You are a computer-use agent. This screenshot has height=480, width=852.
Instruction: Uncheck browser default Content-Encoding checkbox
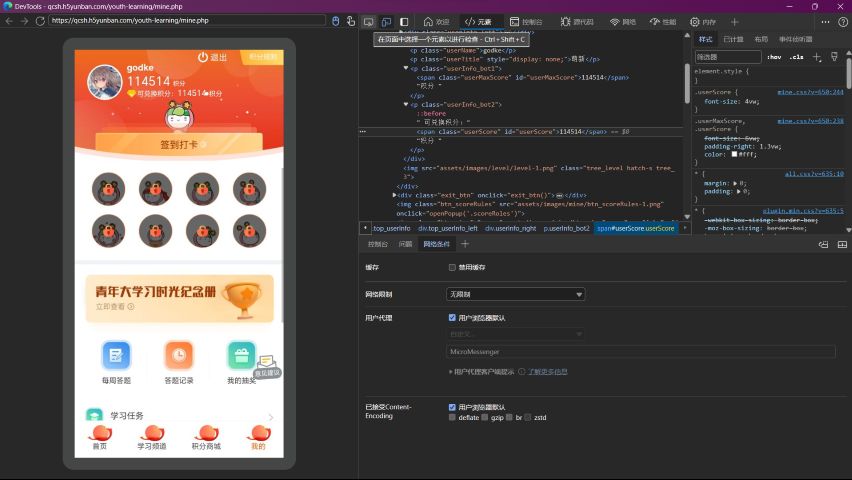(x=452, y=407)
